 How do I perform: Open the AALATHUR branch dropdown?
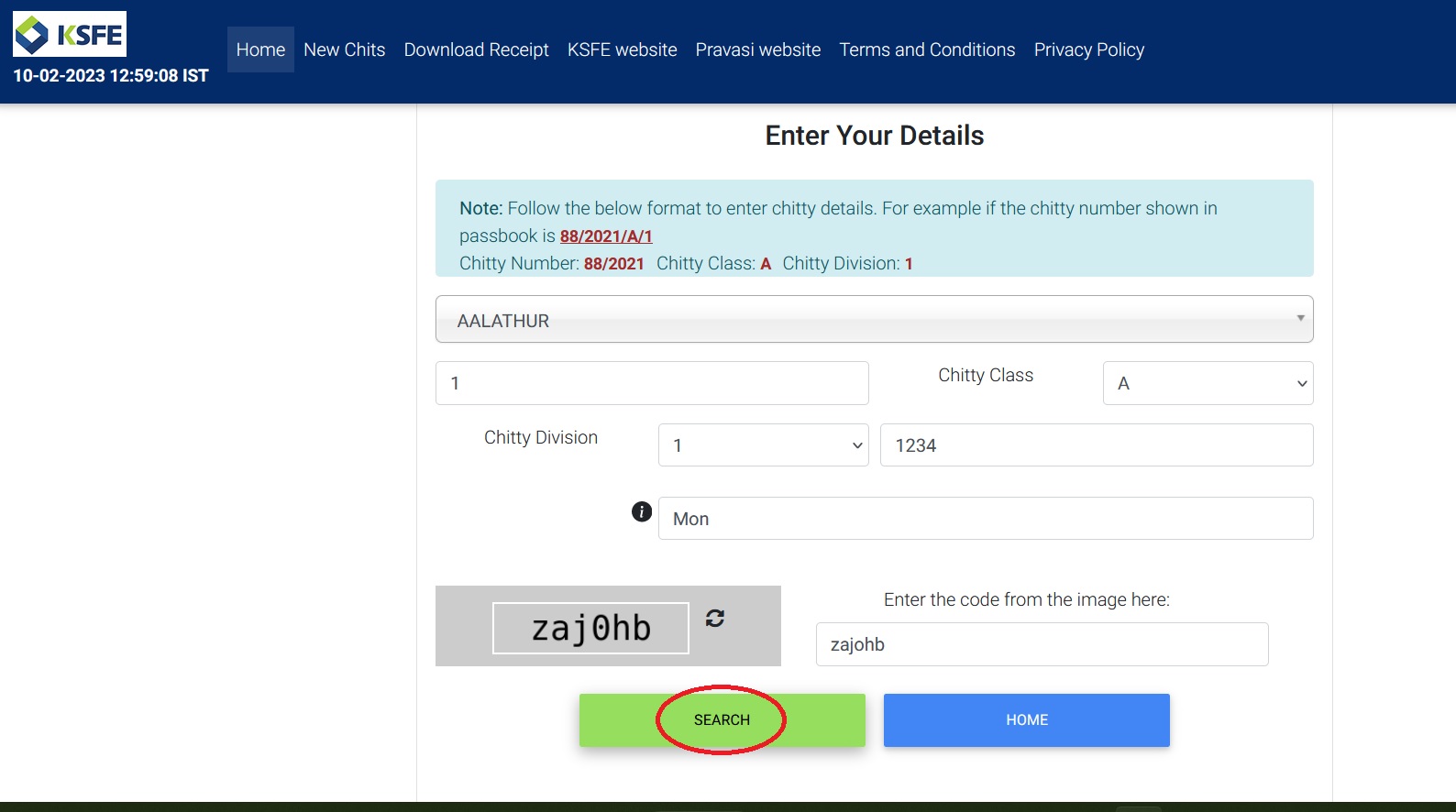(x=874, y=320)
